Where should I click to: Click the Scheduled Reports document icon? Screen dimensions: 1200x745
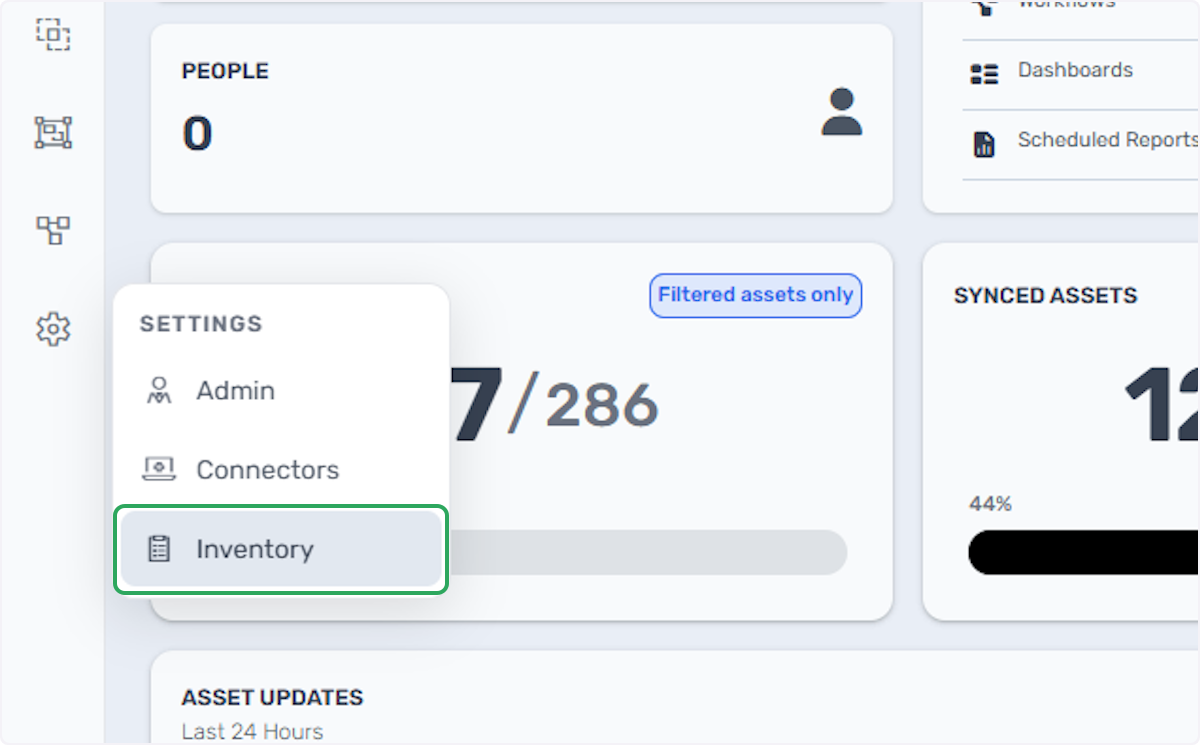point(984,144)
